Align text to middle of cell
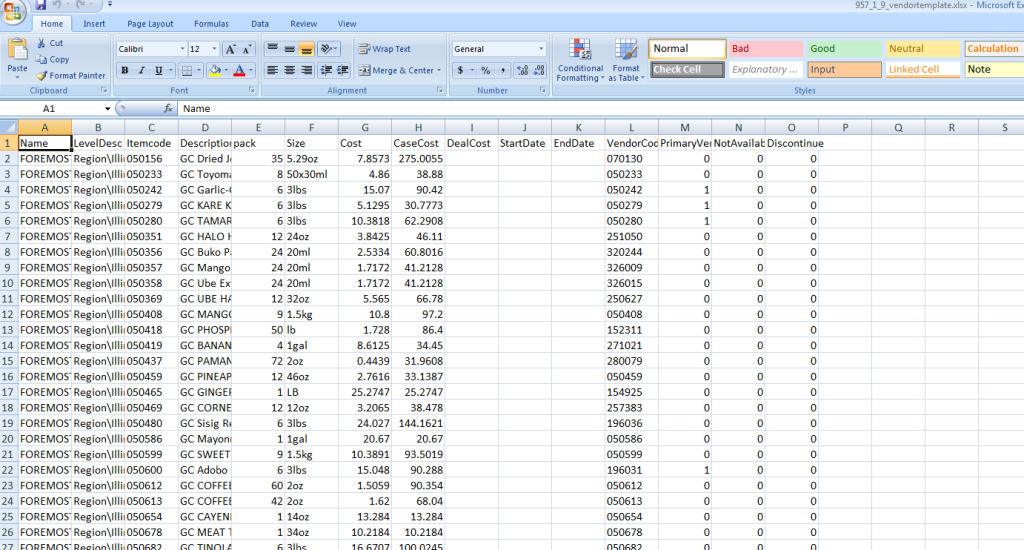 pyautogui.click(x=289, y=49)
